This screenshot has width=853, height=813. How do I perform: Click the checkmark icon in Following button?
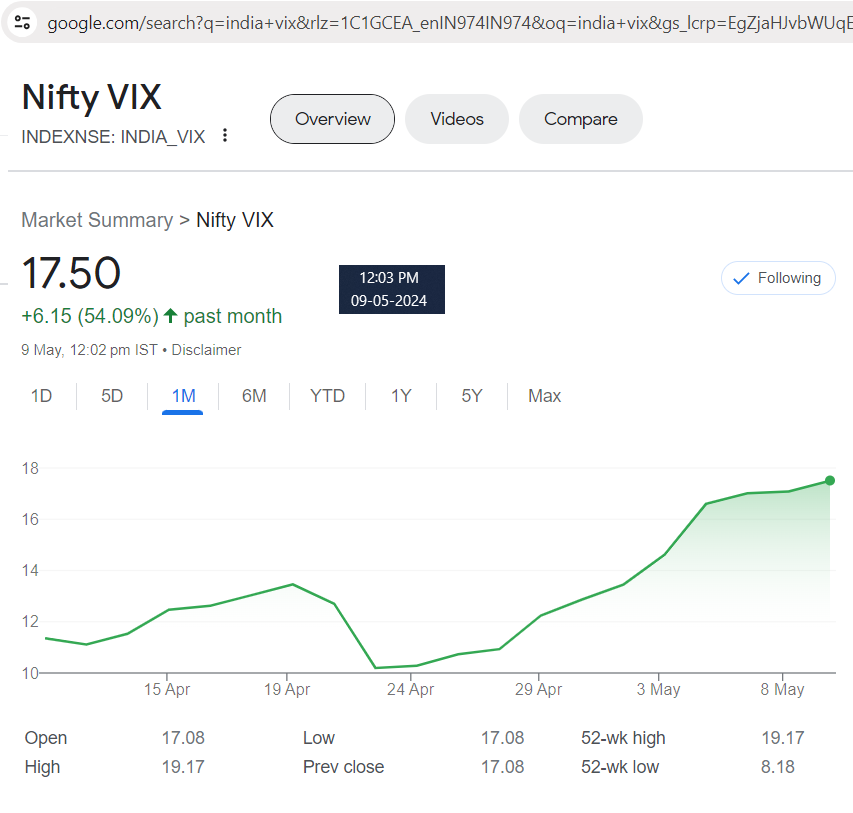coord(741,279)
